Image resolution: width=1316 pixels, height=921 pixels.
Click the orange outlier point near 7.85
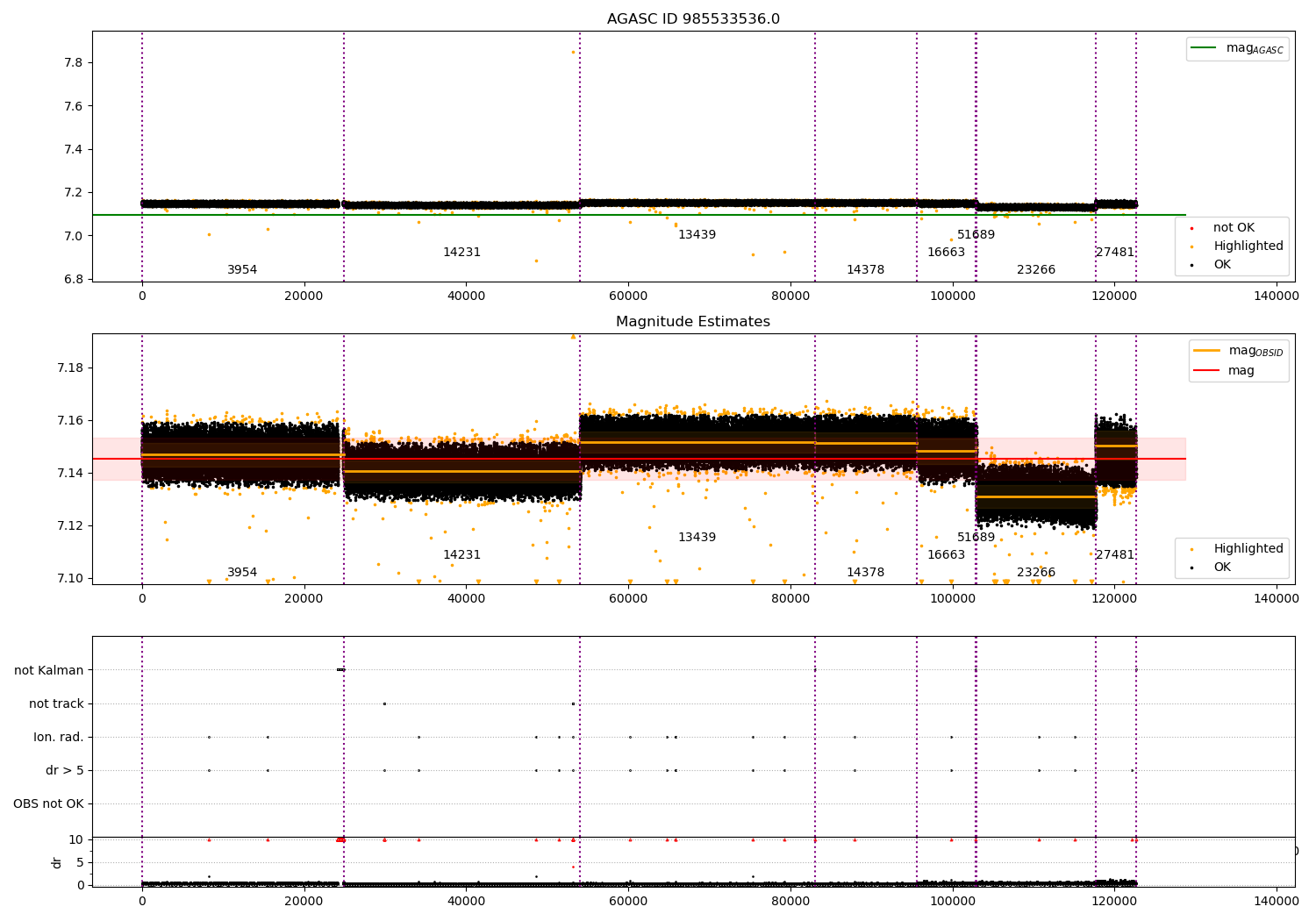(573, 52)
